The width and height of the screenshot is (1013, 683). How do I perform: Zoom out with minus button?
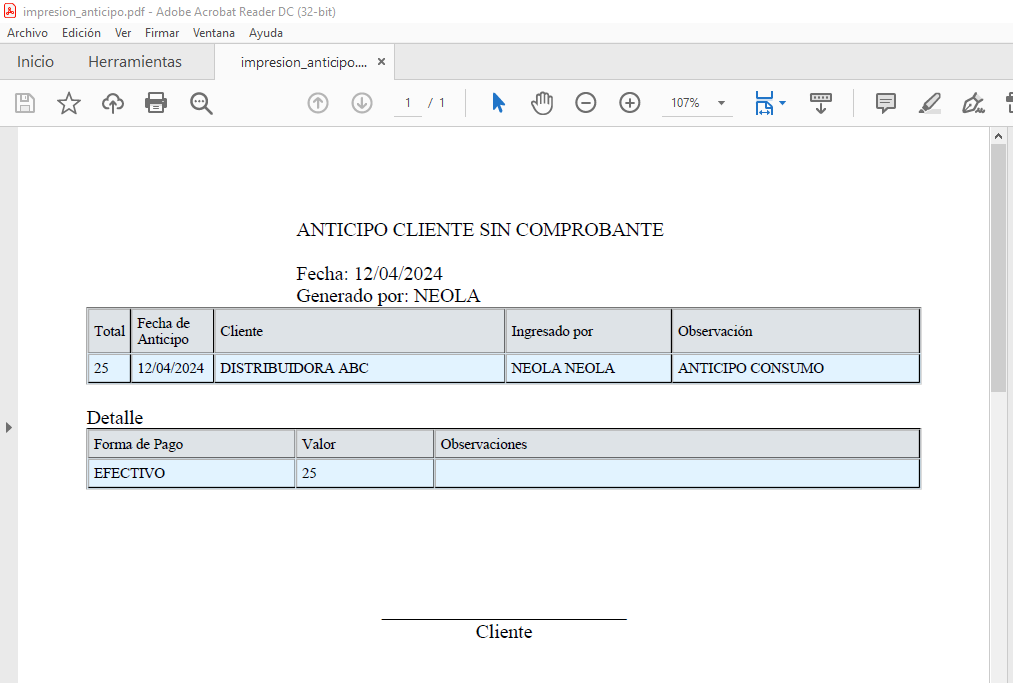coord(586,103)
